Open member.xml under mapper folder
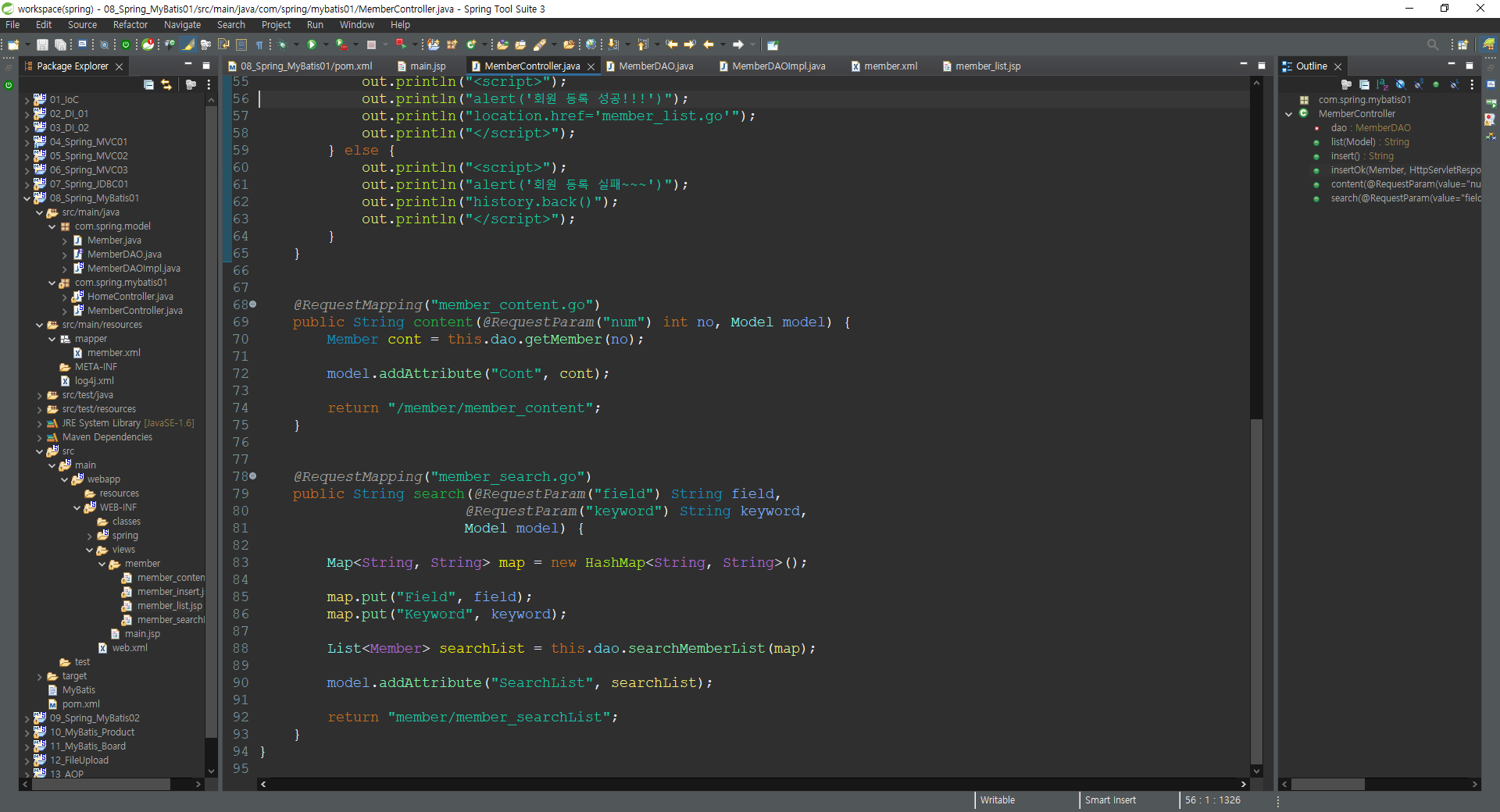The image size is (1500, 812). click(114, 353)
